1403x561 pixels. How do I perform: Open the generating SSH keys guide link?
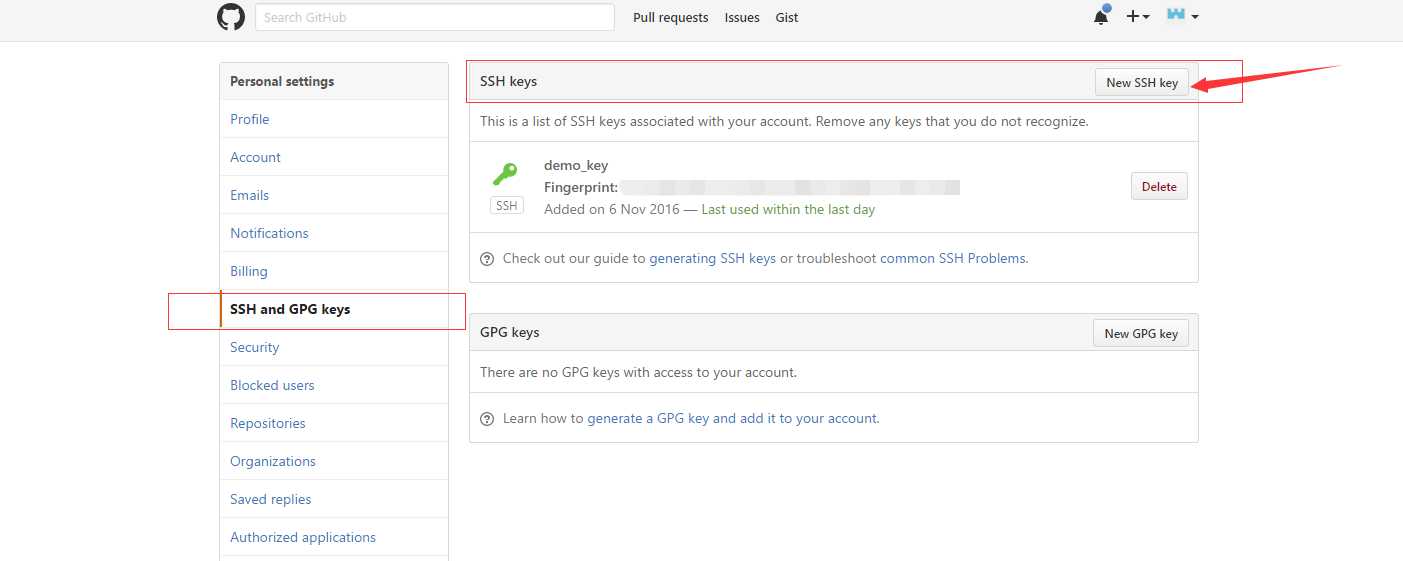(712, 258)
